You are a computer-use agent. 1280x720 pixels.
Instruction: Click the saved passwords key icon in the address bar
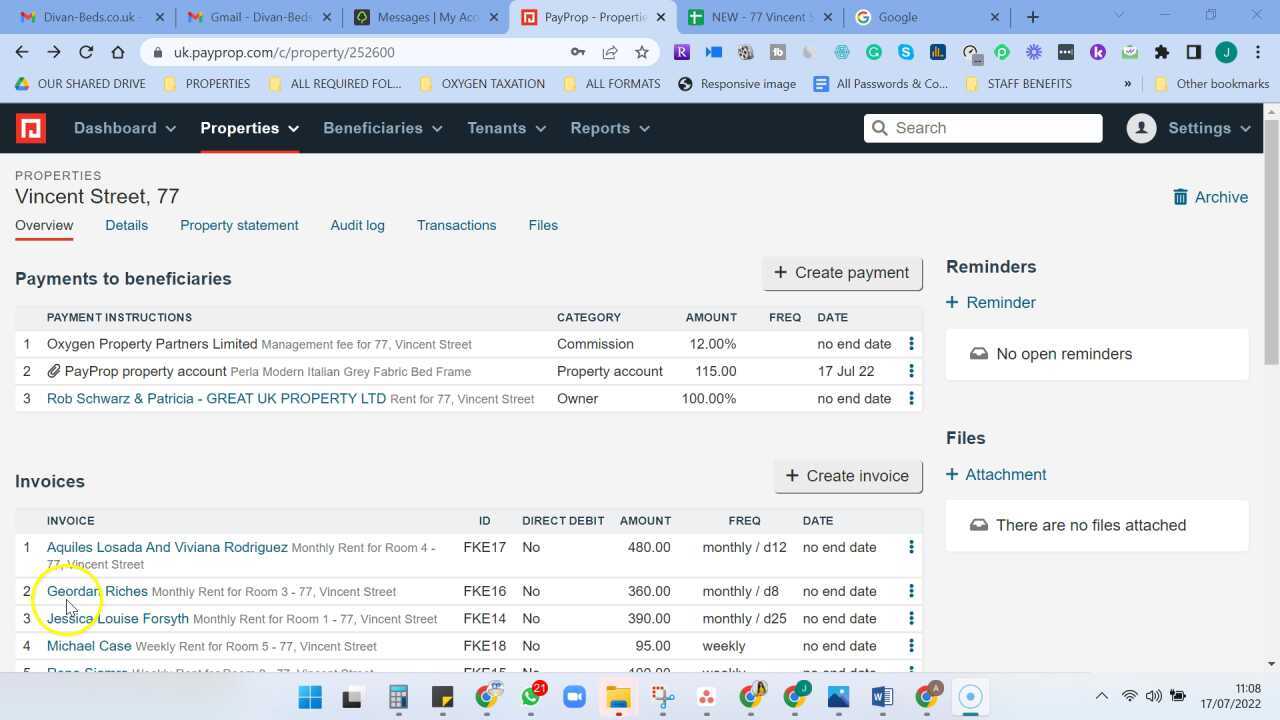click(x=578, y=52)
